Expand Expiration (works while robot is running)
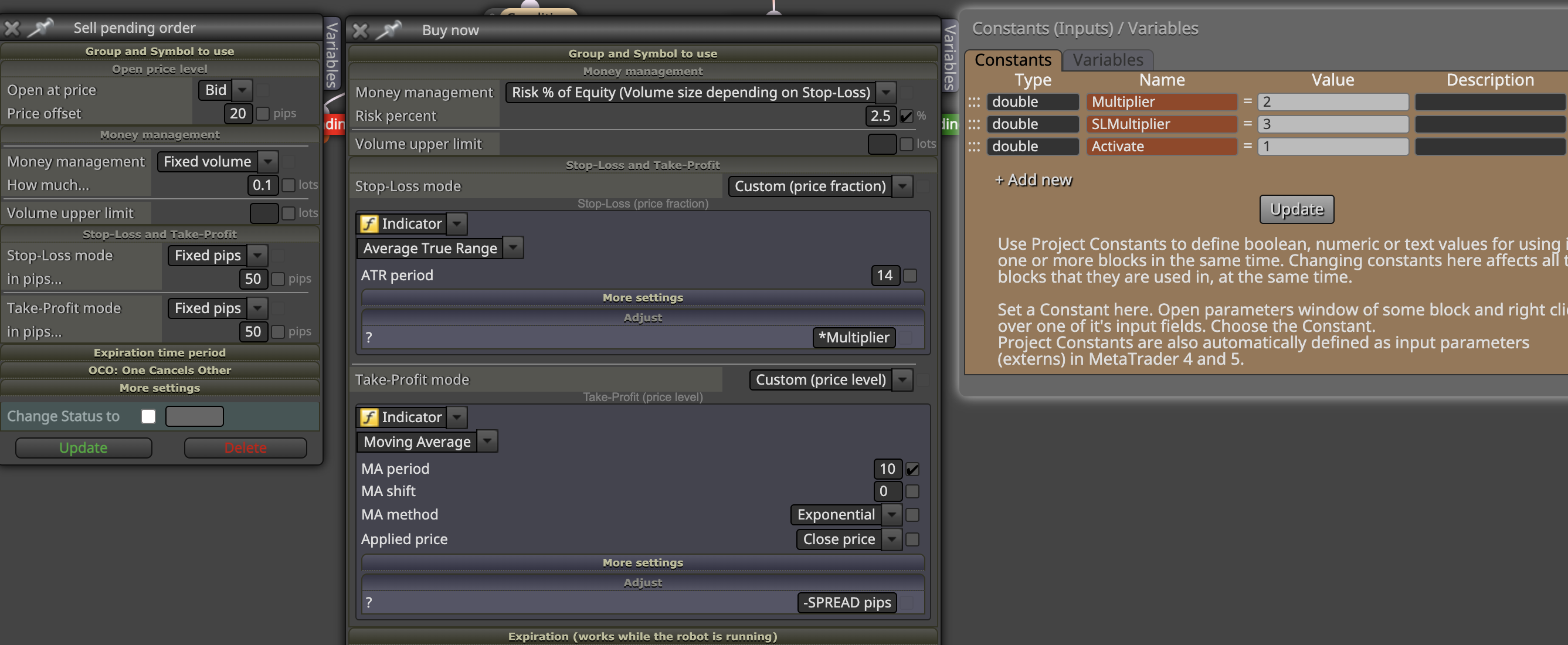Image resolution: width=1568 pixels, height=645 pixels. (643, 636)
